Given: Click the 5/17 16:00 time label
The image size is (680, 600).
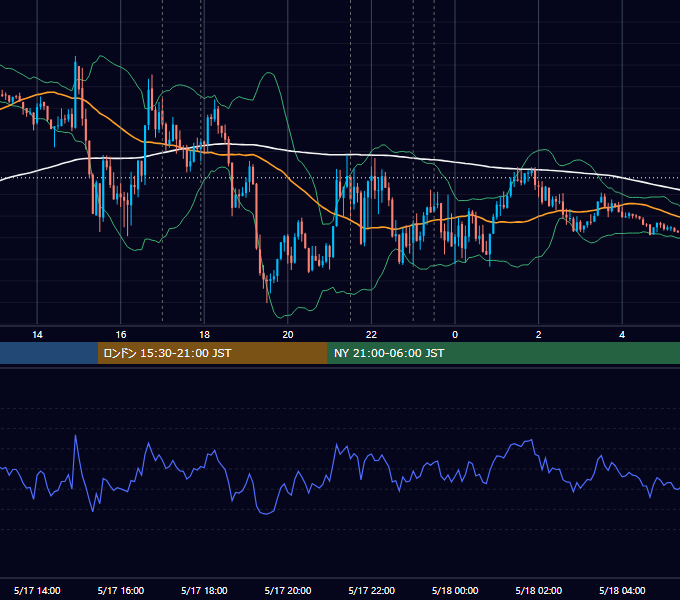Looking at the screenshot, I should tap(121, 590).
